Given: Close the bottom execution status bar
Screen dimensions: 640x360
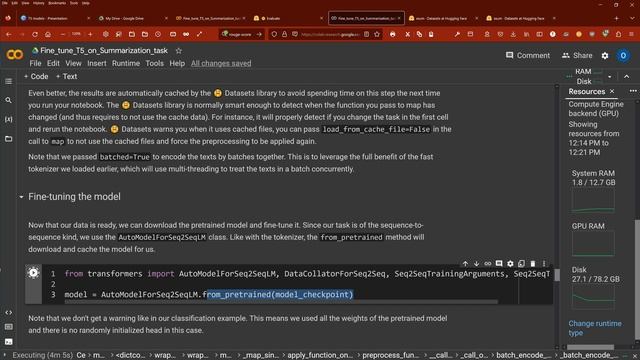Looking at the screenshot, I should click(x=634, y=355).
